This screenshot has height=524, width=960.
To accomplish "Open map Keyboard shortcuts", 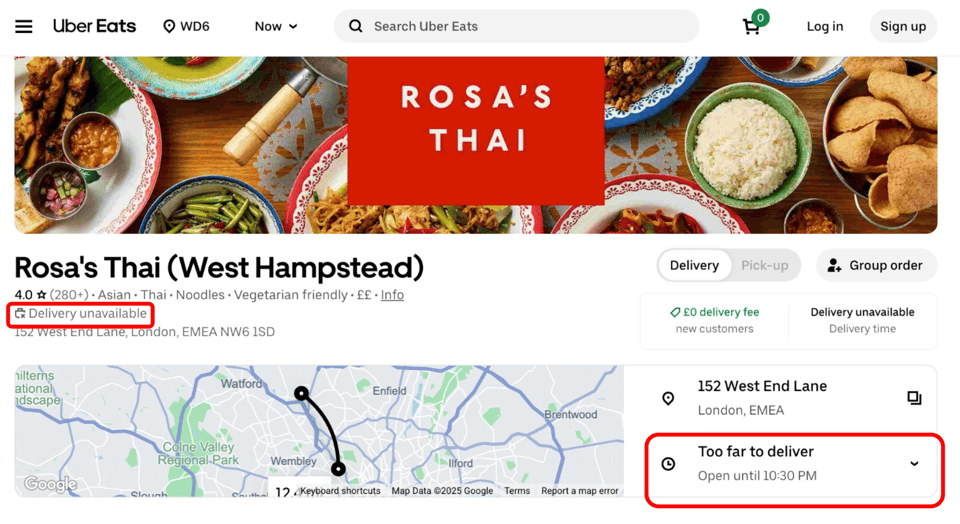I will pyautogui.click(x=340, y=491).
